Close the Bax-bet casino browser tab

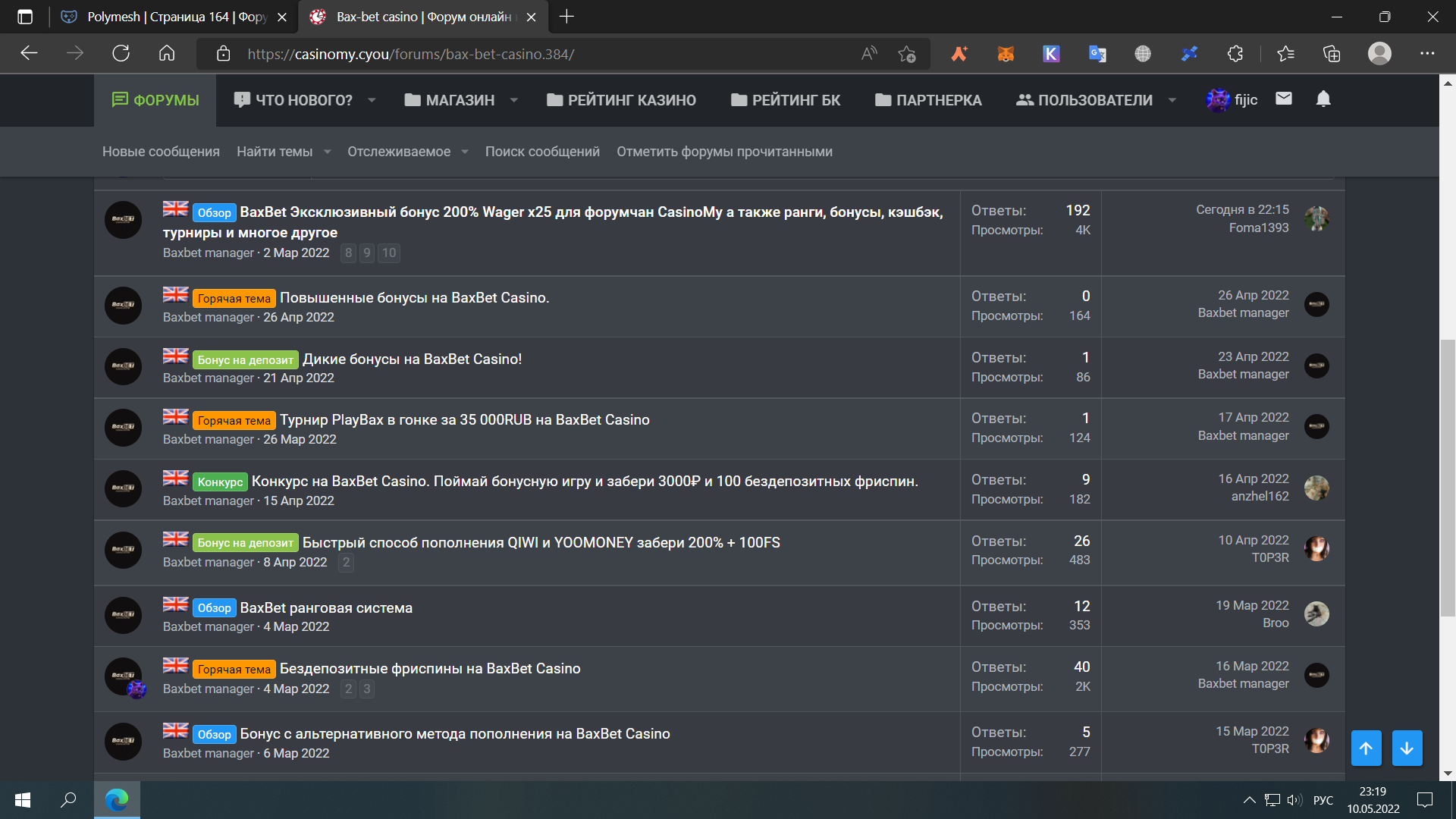532,17
